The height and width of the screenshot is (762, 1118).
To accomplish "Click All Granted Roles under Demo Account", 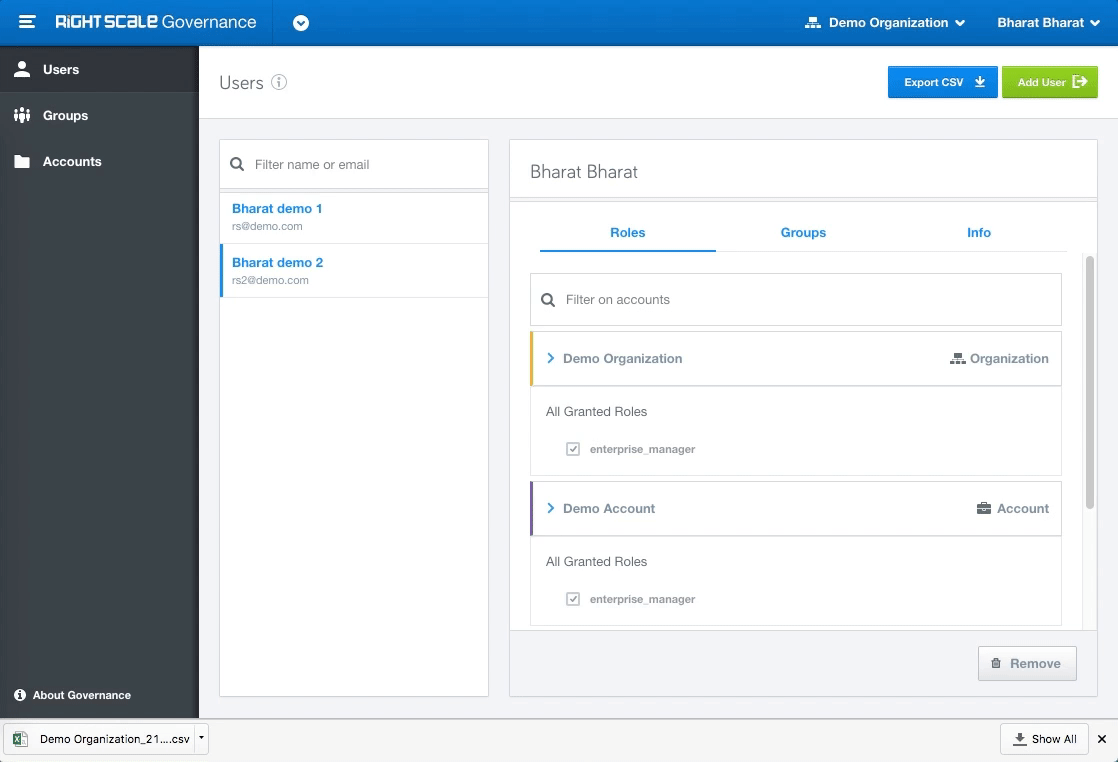I will click(x=596, y=562).
